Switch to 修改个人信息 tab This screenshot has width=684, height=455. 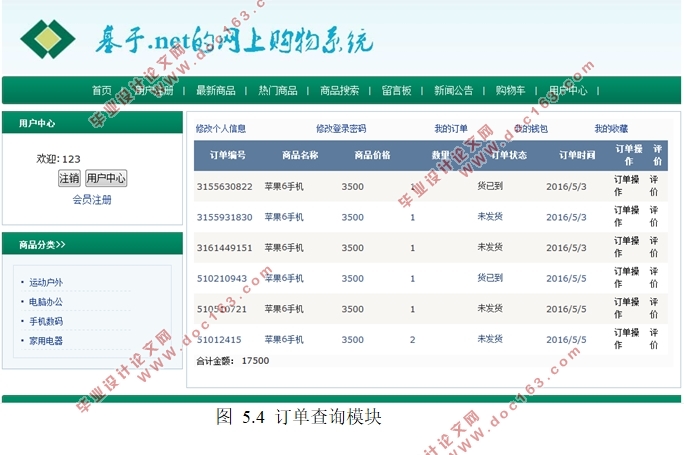[220, 129]
